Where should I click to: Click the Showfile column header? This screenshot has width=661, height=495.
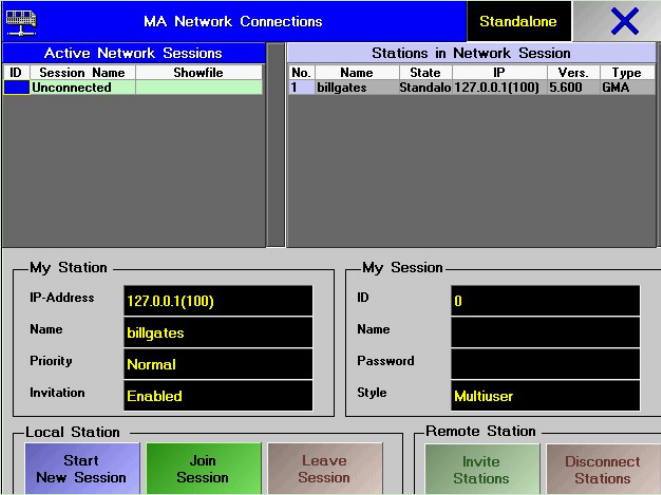[199, 73]
